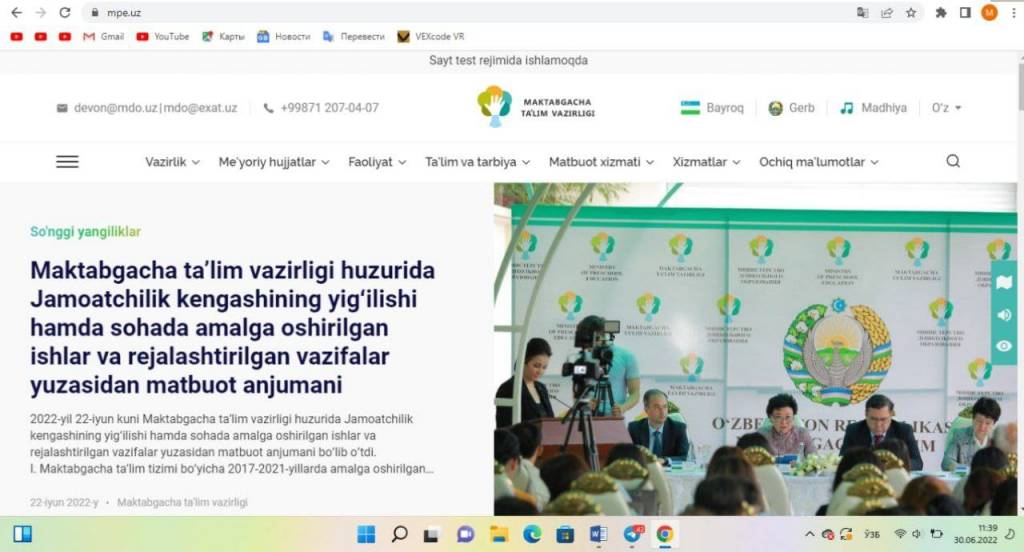Open the Madhiya anthem link
The image size is (1024, 552).
[873, 108]
